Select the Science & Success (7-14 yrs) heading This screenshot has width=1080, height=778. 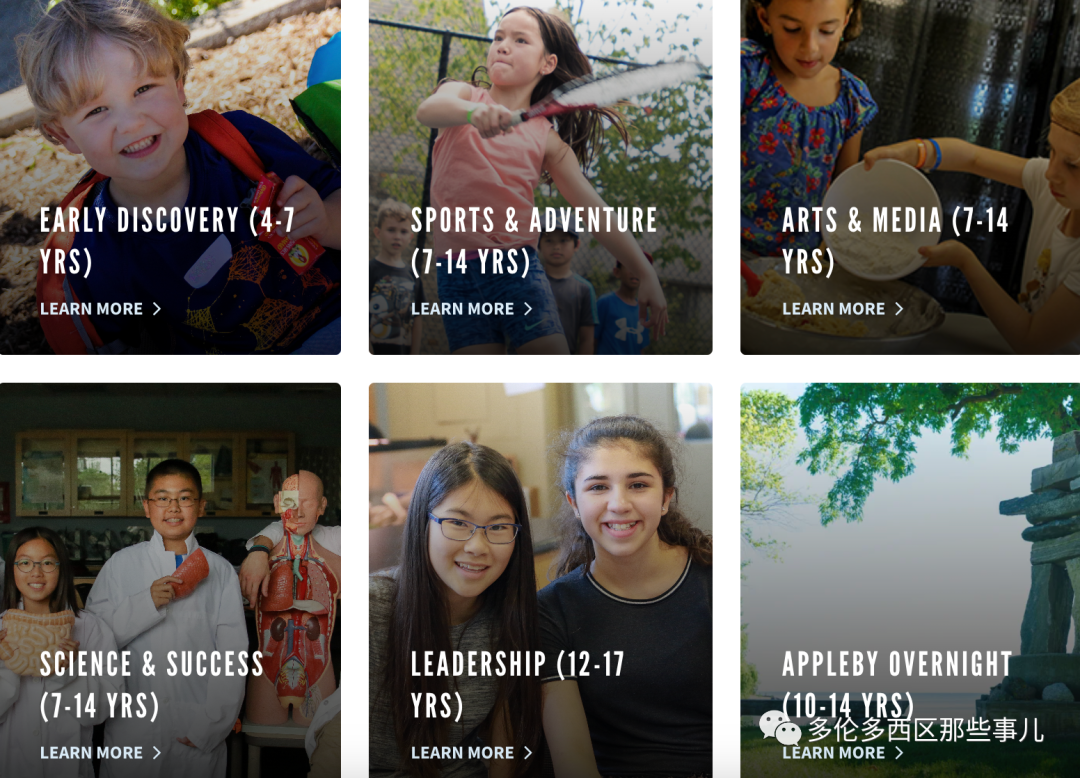pyautogui.click(x=152, y=685)
